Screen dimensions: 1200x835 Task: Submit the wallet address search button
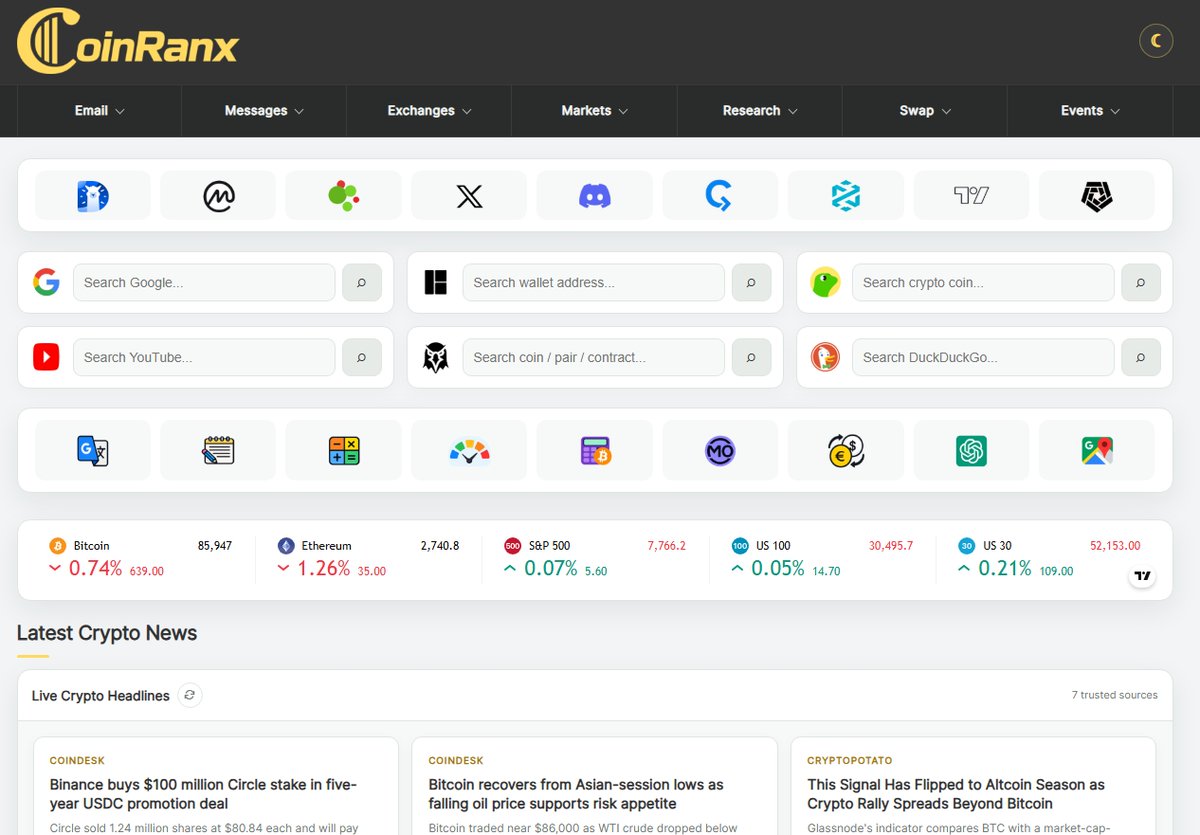click(751, 282)
